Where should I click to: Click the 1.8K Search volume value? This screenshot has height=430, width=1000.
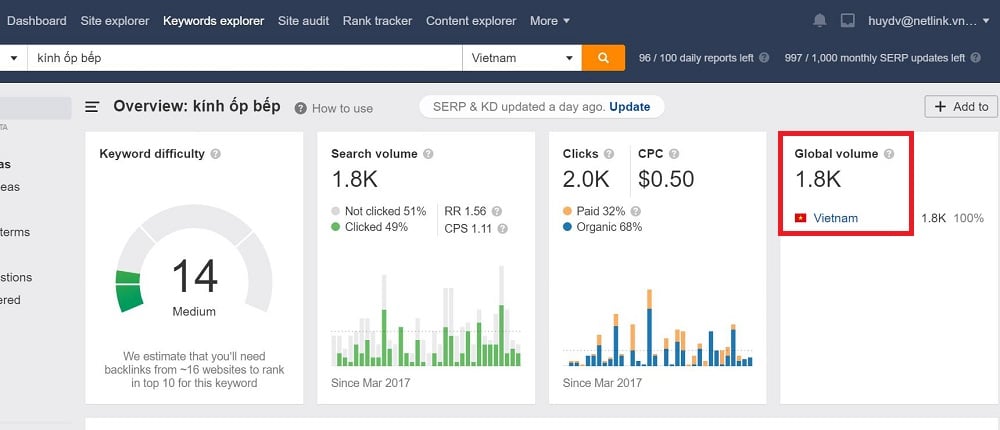(x=355, y=179)
